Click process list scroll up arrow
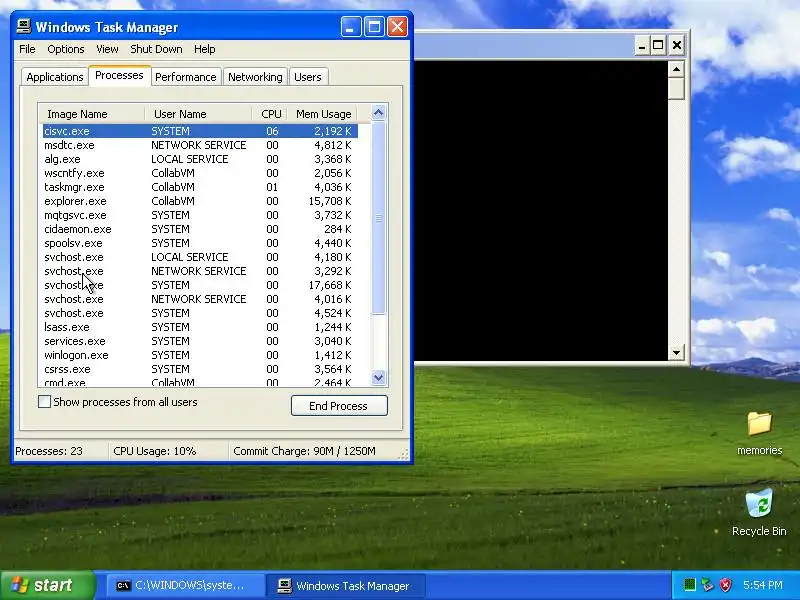 (379, 113)
